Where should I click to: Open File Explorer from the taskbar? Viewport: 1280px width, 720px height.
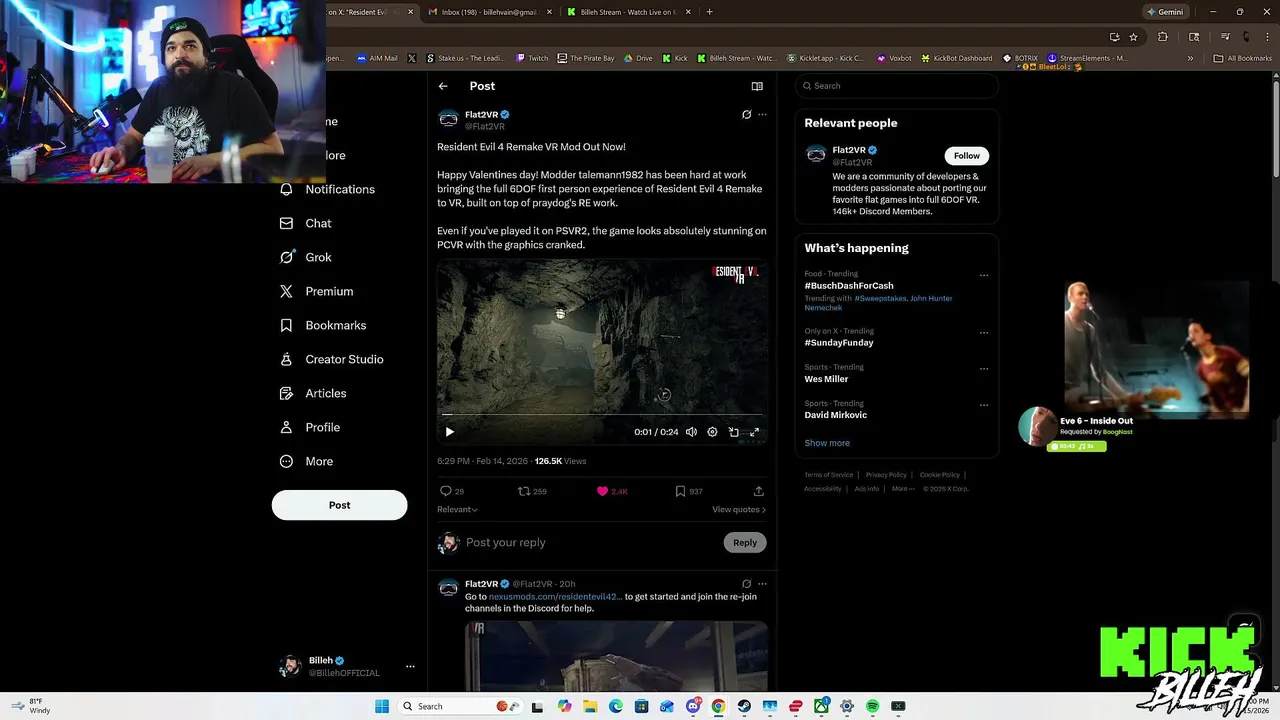click(x=590, y=706)
